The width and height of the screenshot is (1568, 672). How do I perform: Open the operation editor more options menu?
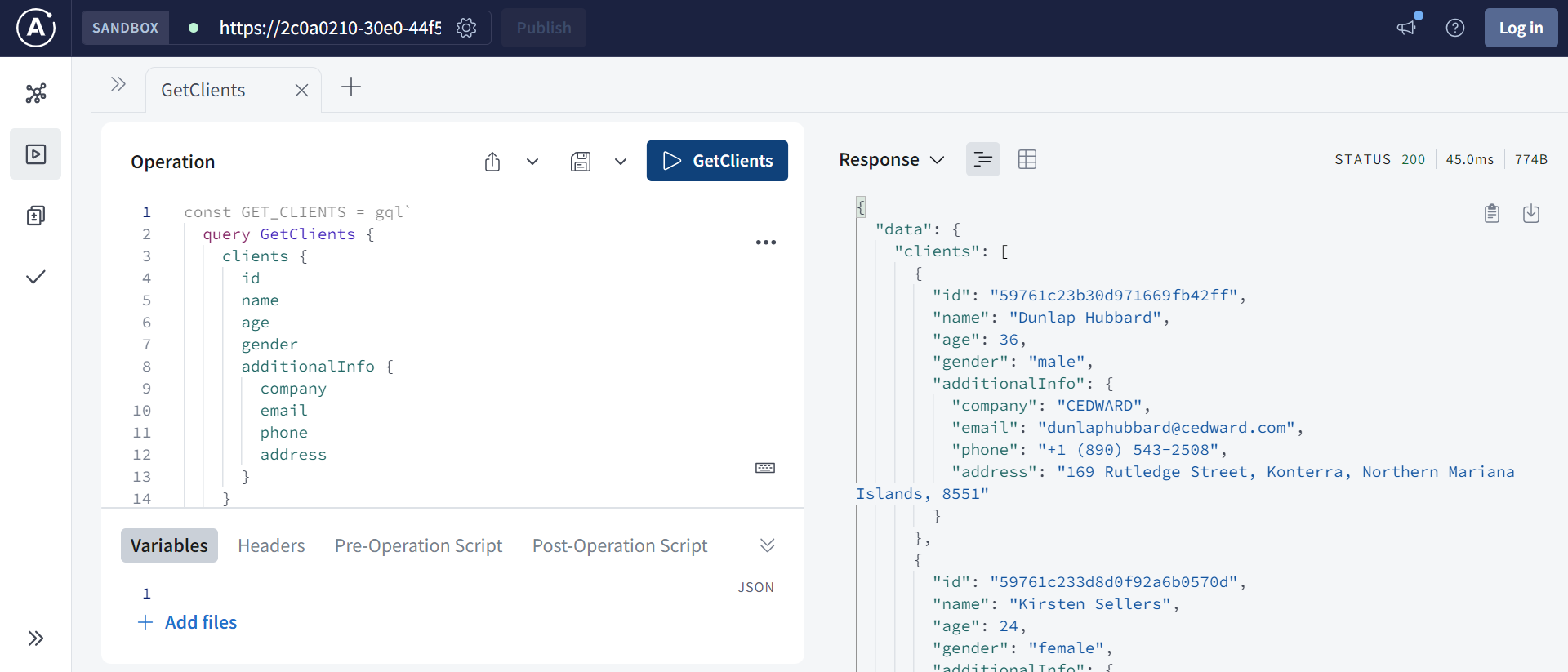(x=766, y=243)
